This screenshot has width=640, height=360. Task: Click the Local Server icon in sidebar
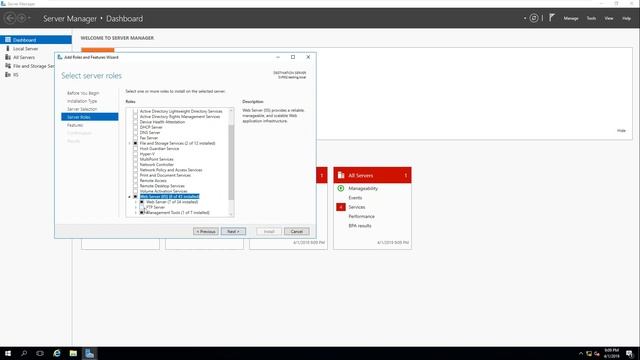coord(8,49)
